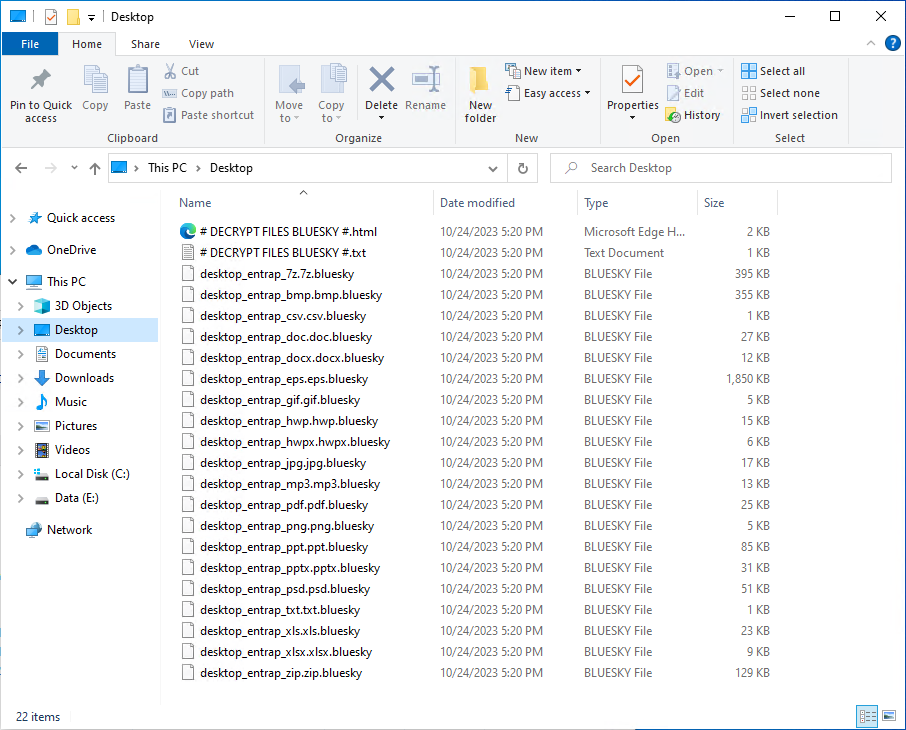
Task: Sort by the Name column header
Action: point(303,202)
